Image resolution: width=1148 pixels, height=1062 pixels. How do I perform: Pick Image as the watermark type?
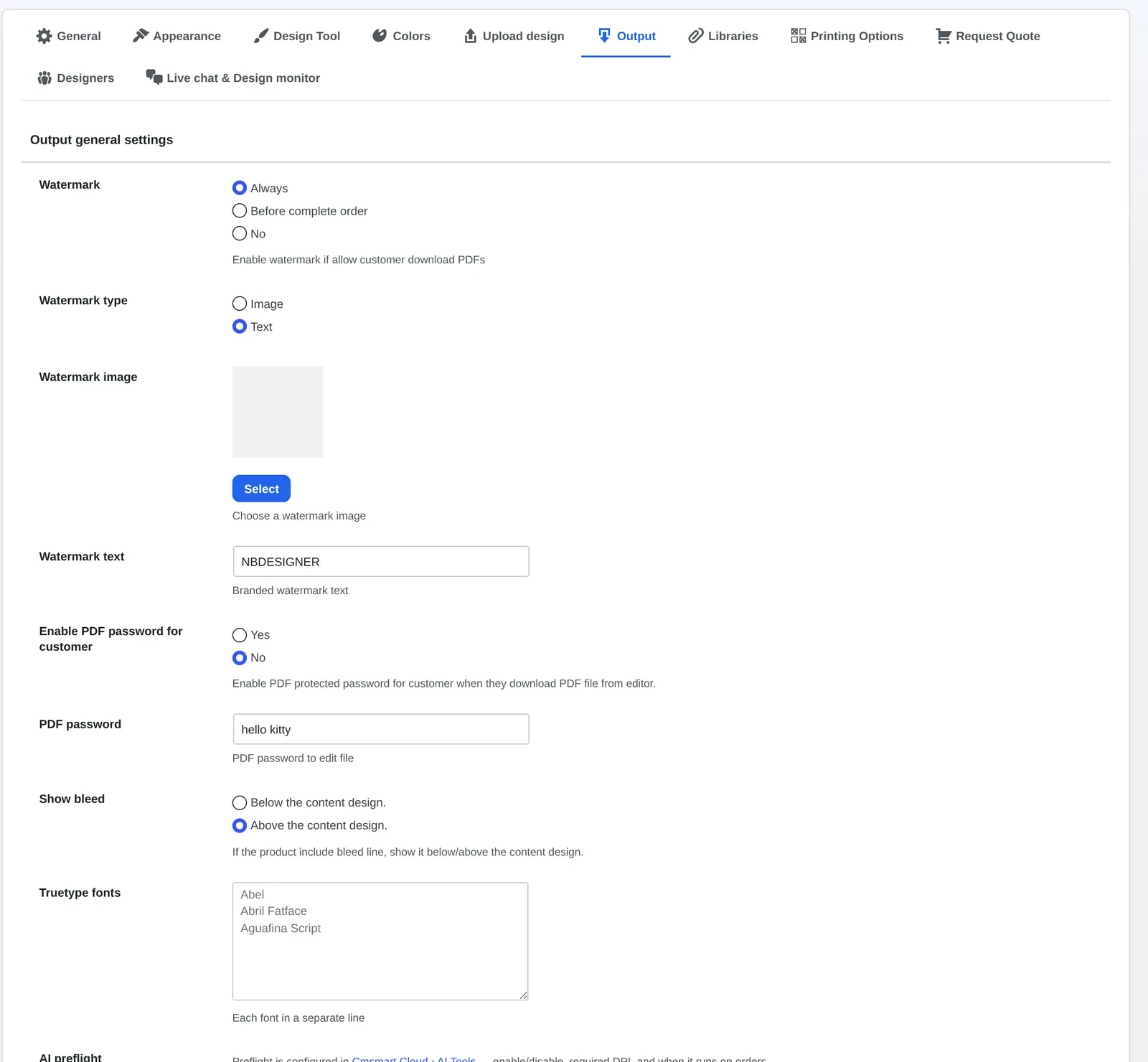point(240,304)
